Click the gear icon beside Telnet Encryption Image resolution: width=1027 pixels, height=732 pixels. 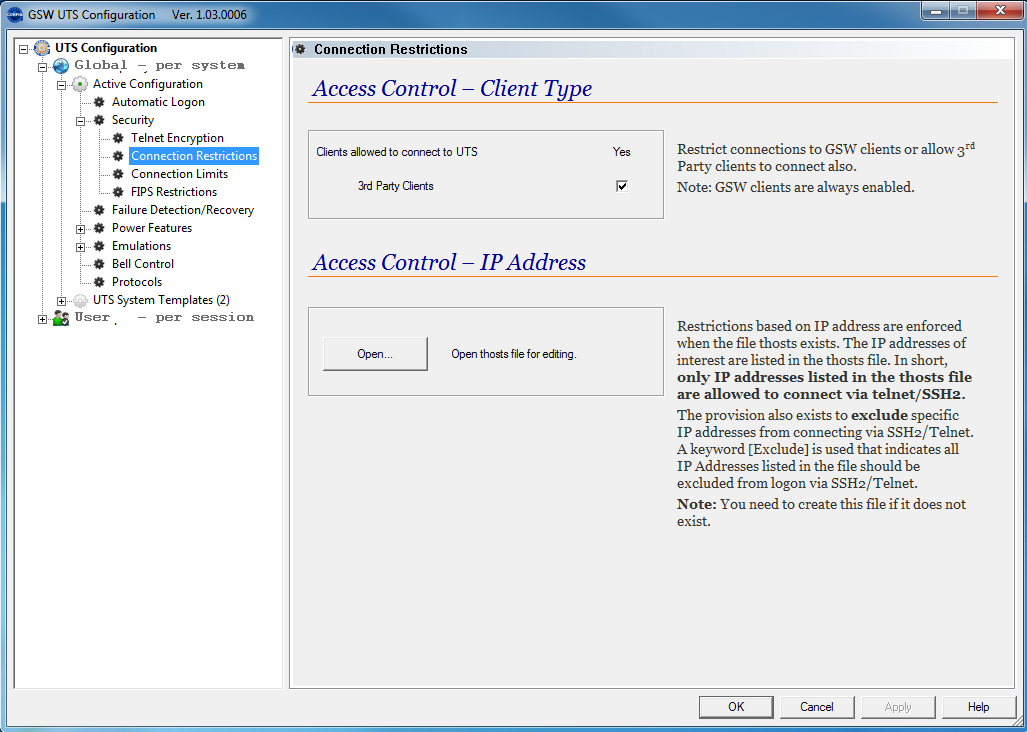point(118,138)
